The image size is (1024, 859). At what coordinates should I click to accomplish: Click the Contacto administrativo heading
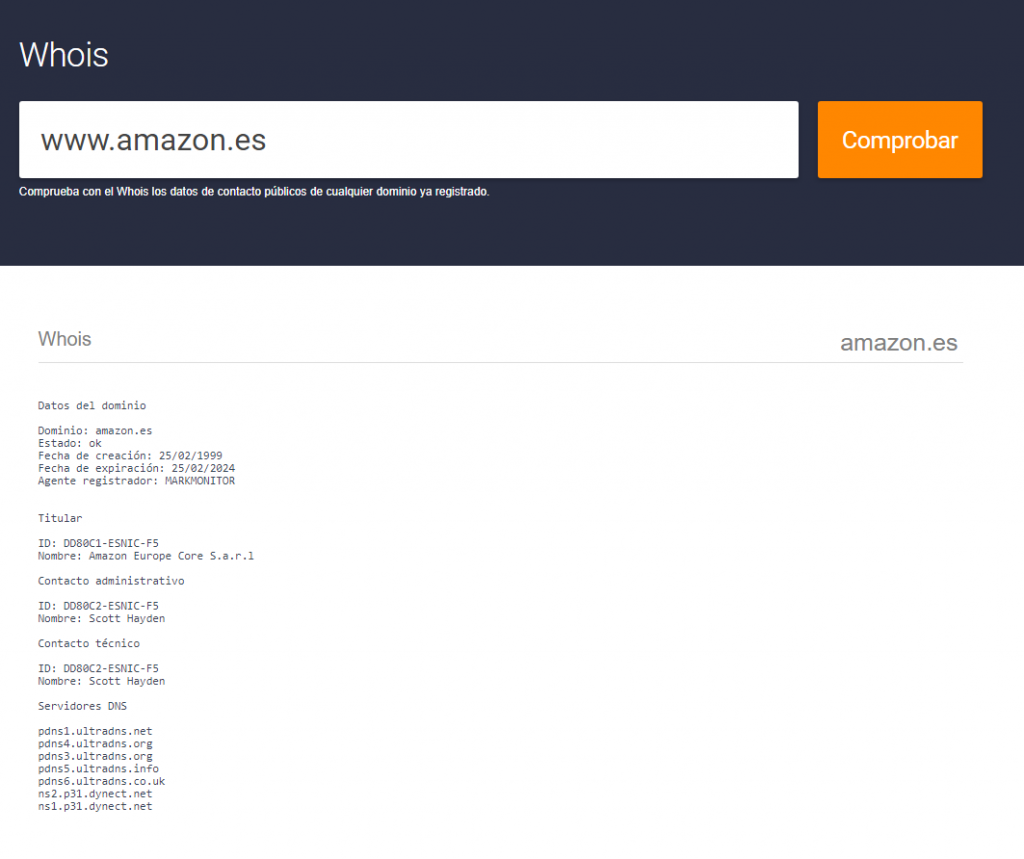point(111,581)
